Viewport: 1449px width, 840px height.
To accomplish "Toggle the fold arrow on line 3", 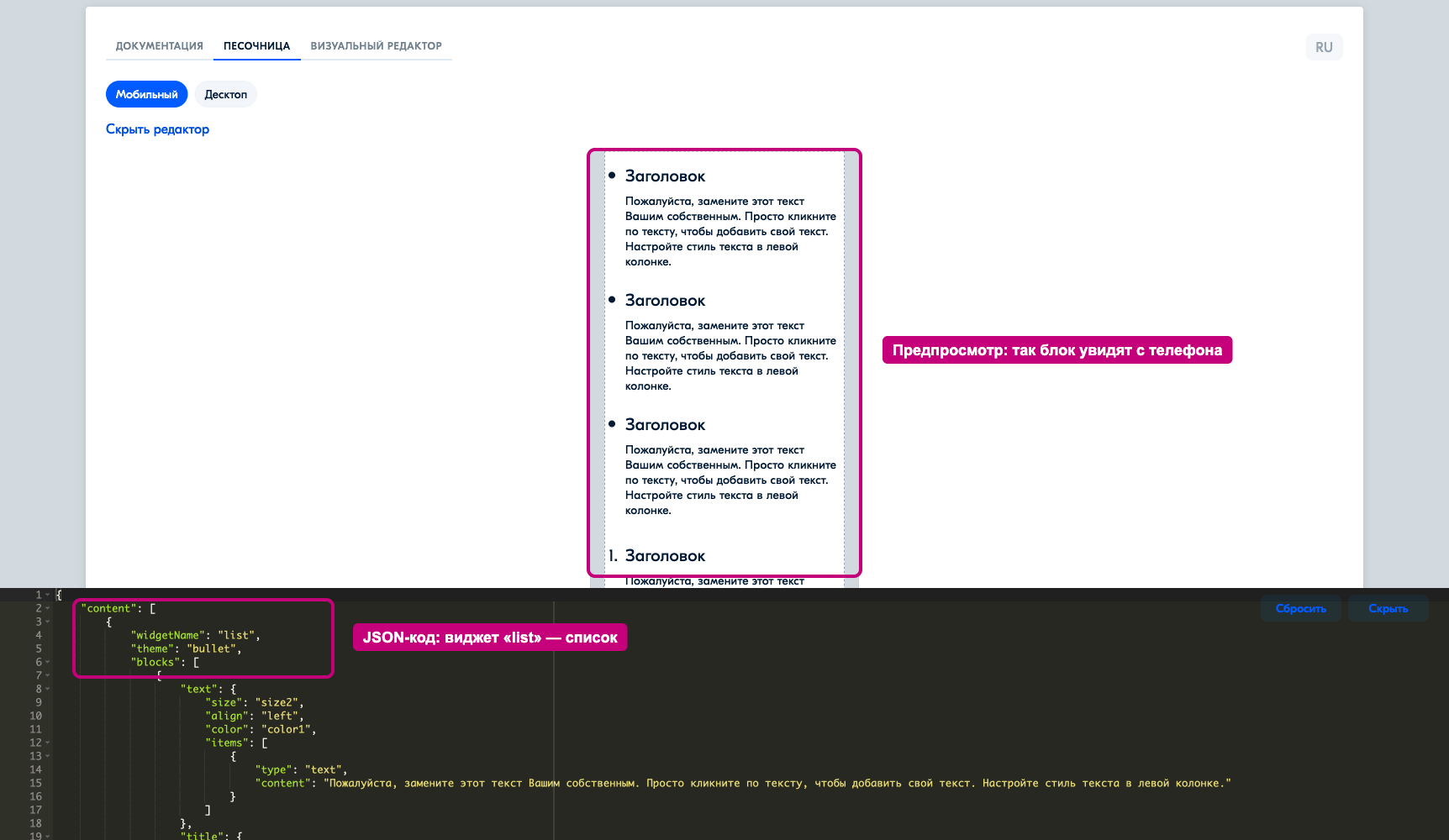I will point(48,622).
